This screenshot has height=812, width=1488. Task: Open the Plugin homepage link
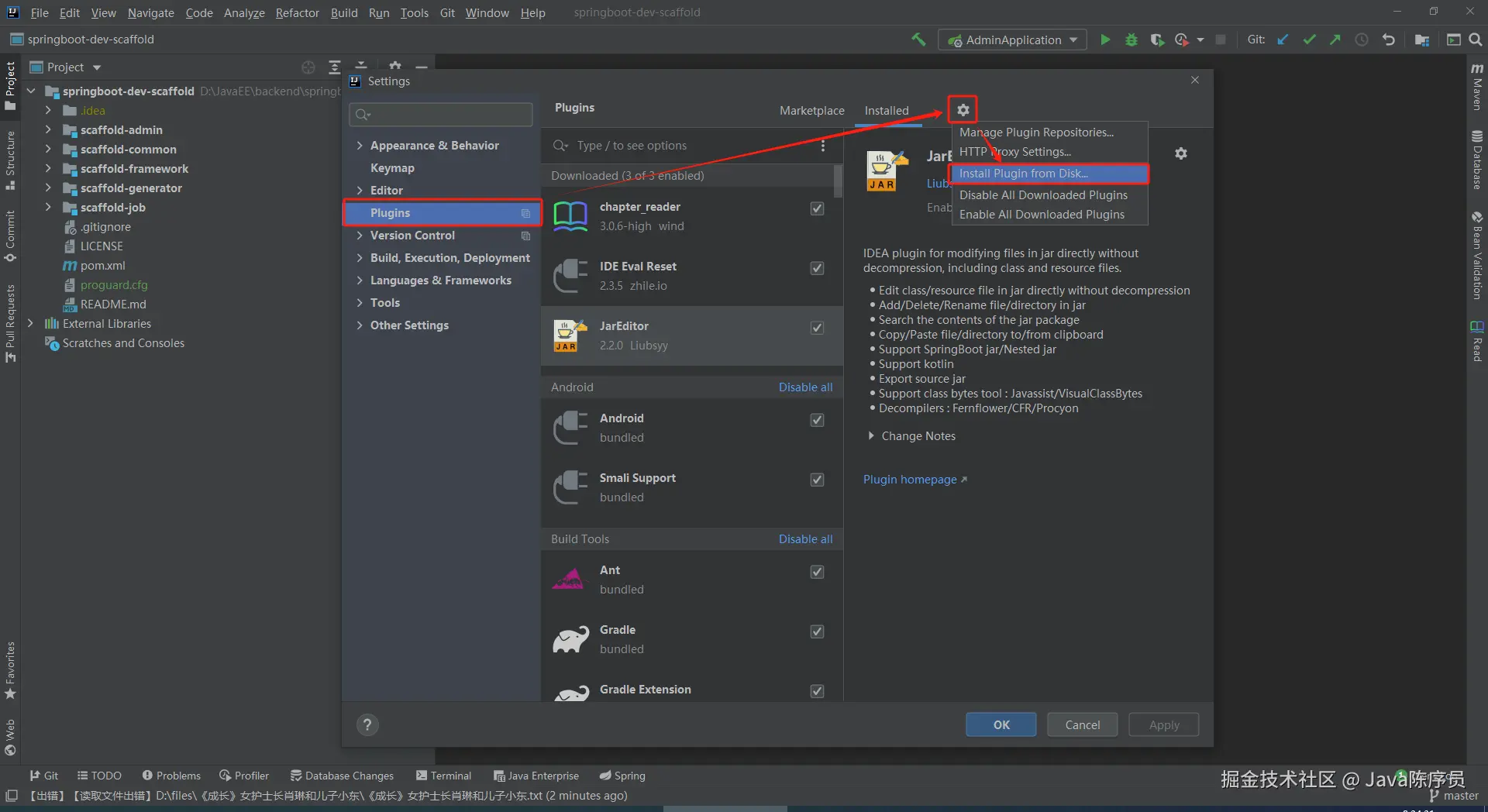914,480
